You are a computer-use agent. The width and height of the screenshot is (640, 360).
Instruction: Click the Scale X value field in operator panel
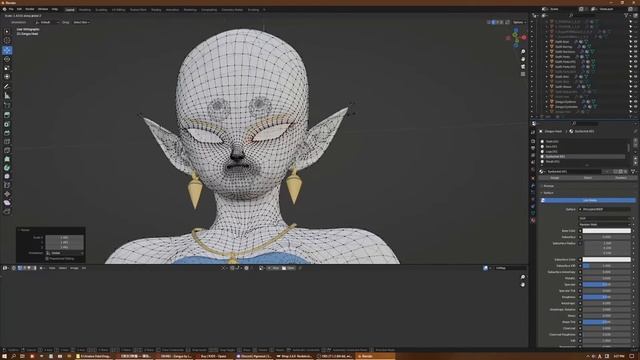(64, 238)
